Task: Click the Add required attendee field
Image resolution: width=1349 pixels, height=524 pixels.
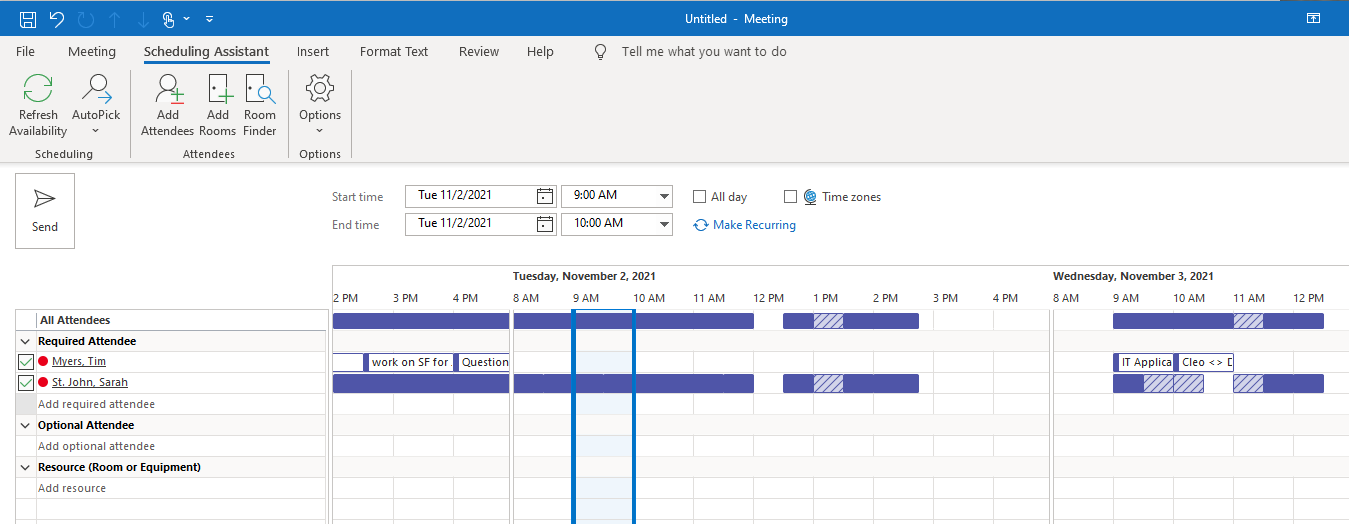Action: point(182,404)
